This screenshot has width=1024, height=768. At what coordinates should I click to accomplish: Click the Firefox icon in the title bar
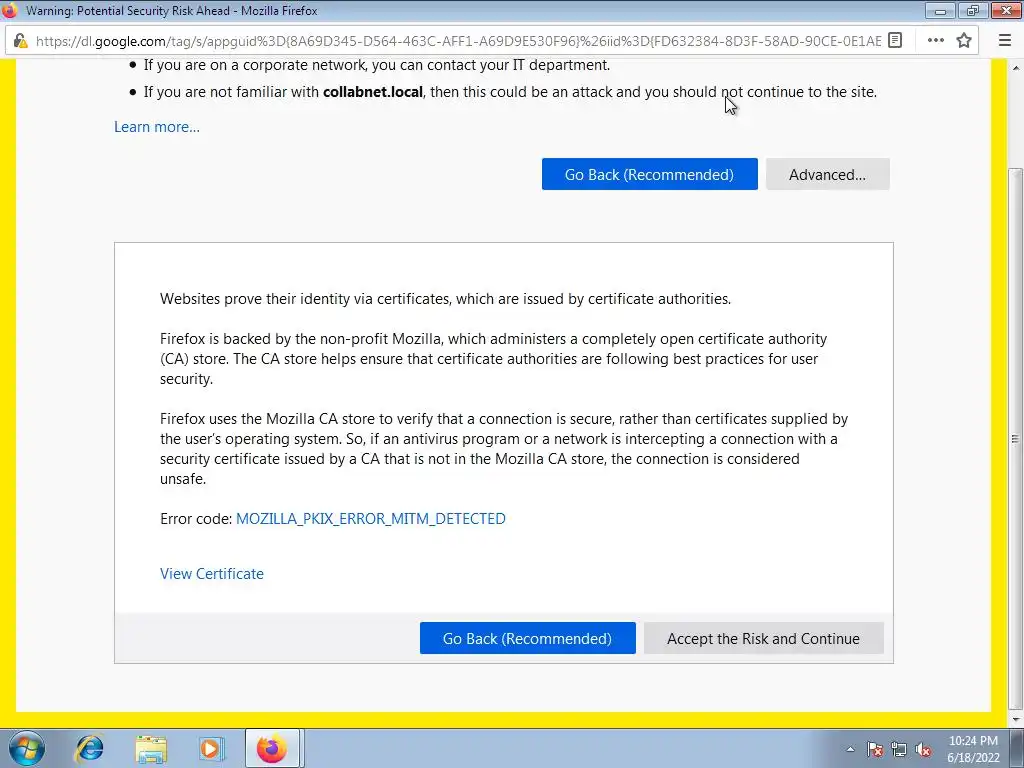[x=9, y=10]
